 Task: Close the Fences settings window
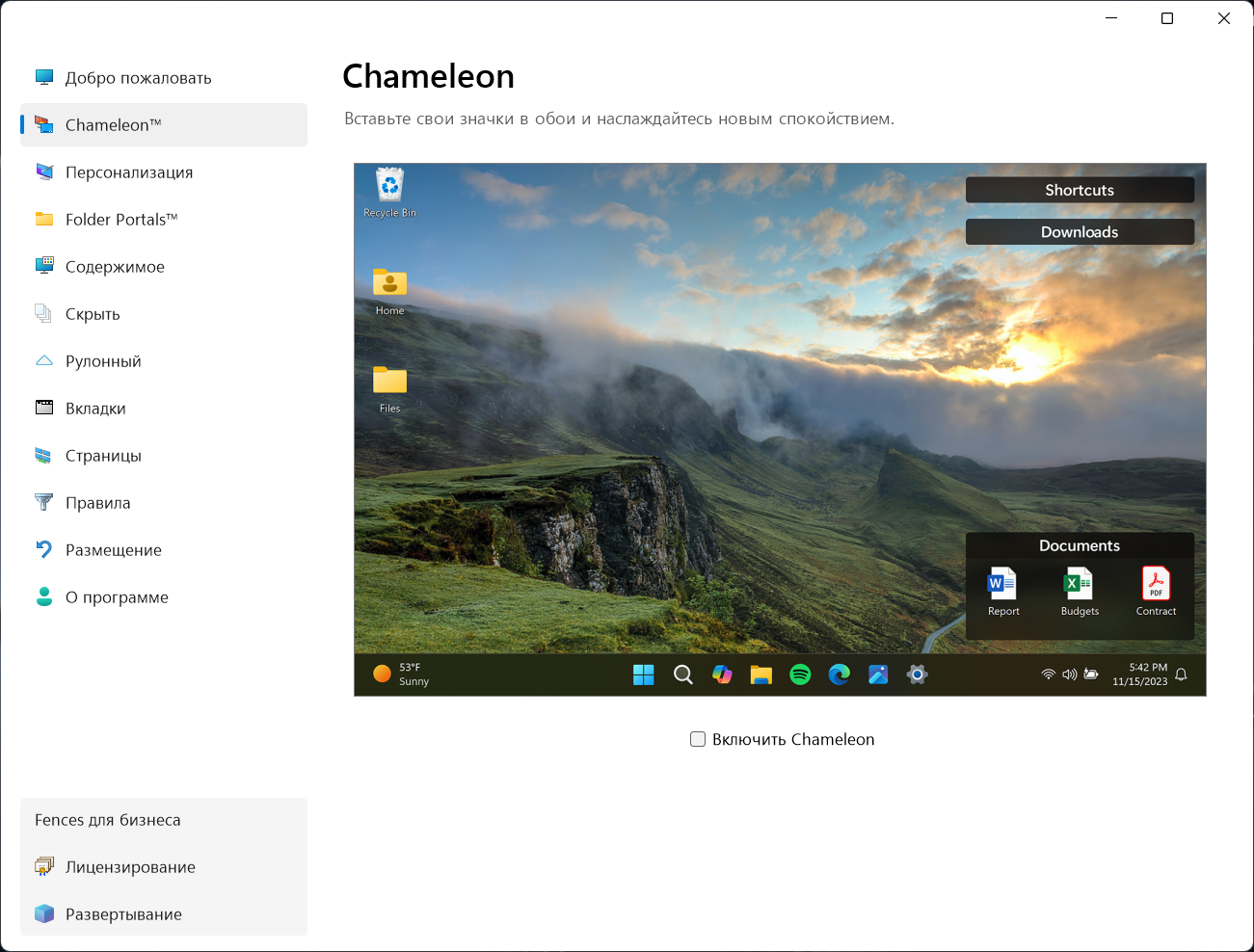tap(1224, 18)
